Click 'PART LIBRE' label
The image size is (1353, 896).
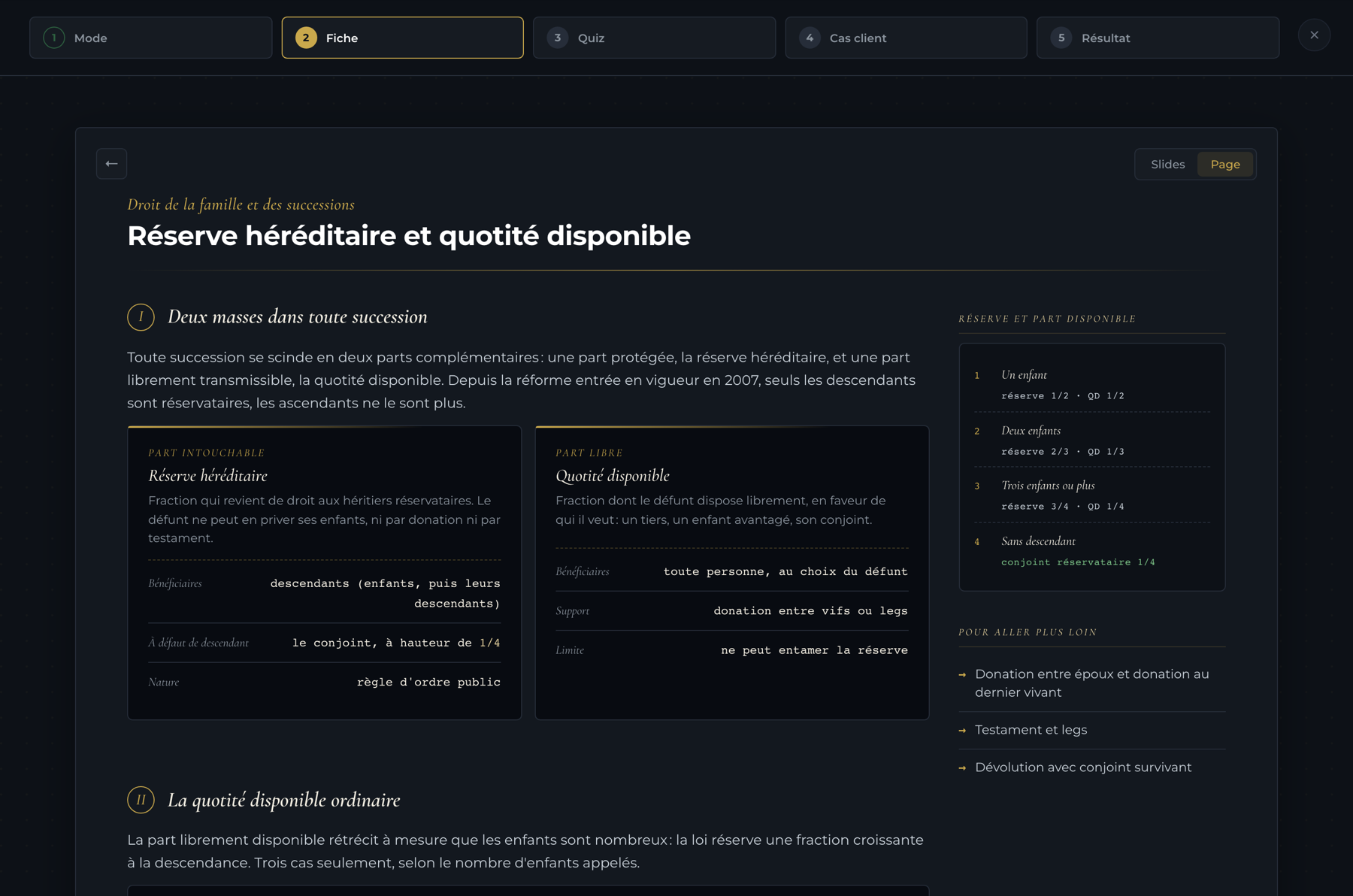pos(589,453)
